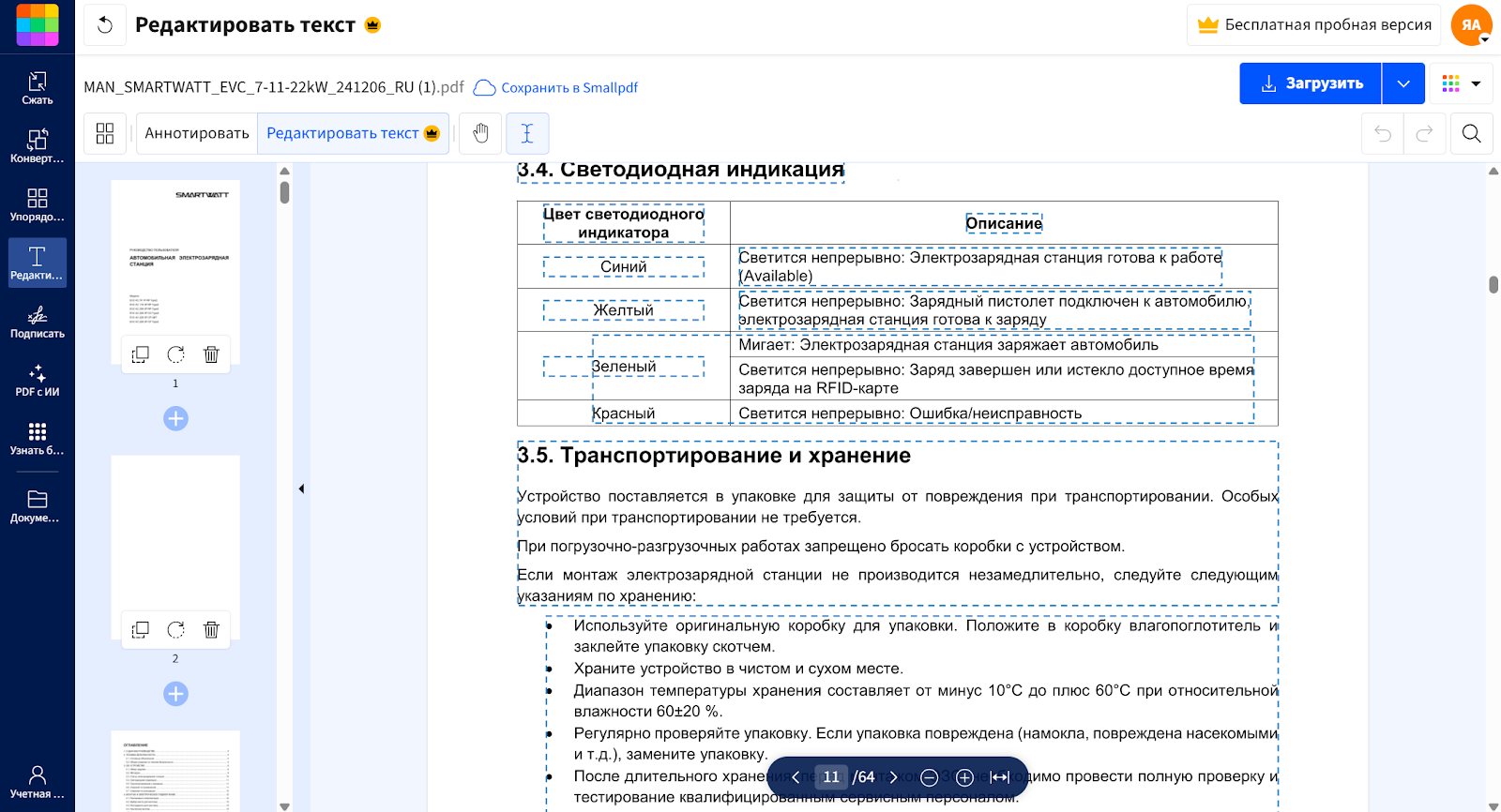Open the search in document
The height and width of the screenshot is (812, 1501).
[x=1472, y=133]
